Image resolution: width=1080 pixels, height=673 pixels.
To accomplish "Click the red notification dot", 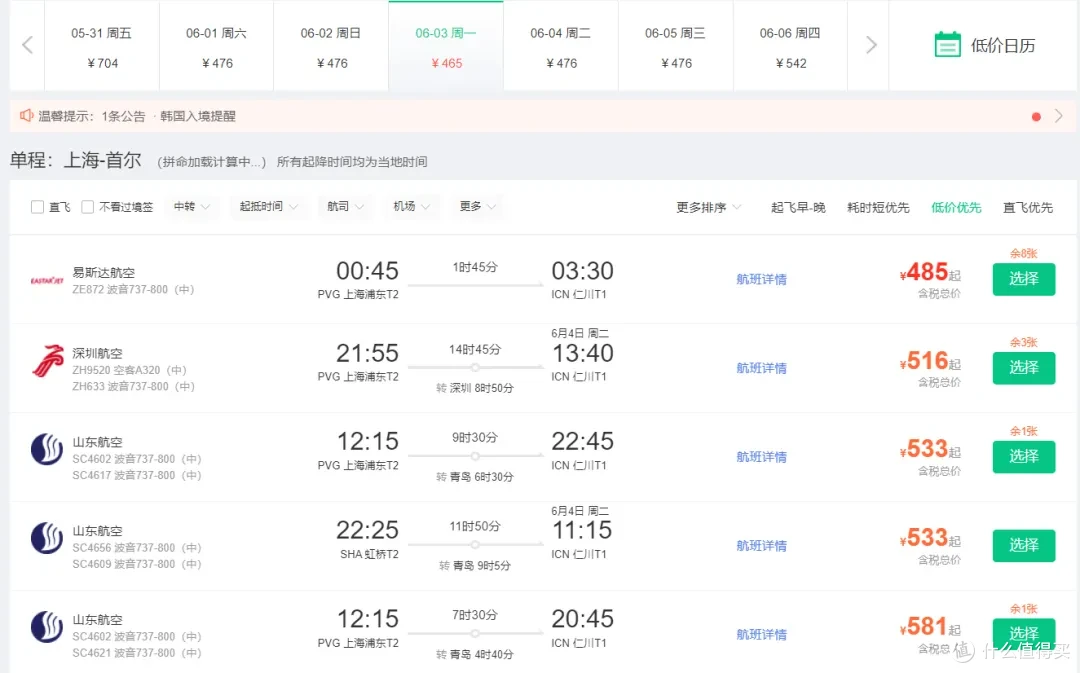I will 1036,116.
